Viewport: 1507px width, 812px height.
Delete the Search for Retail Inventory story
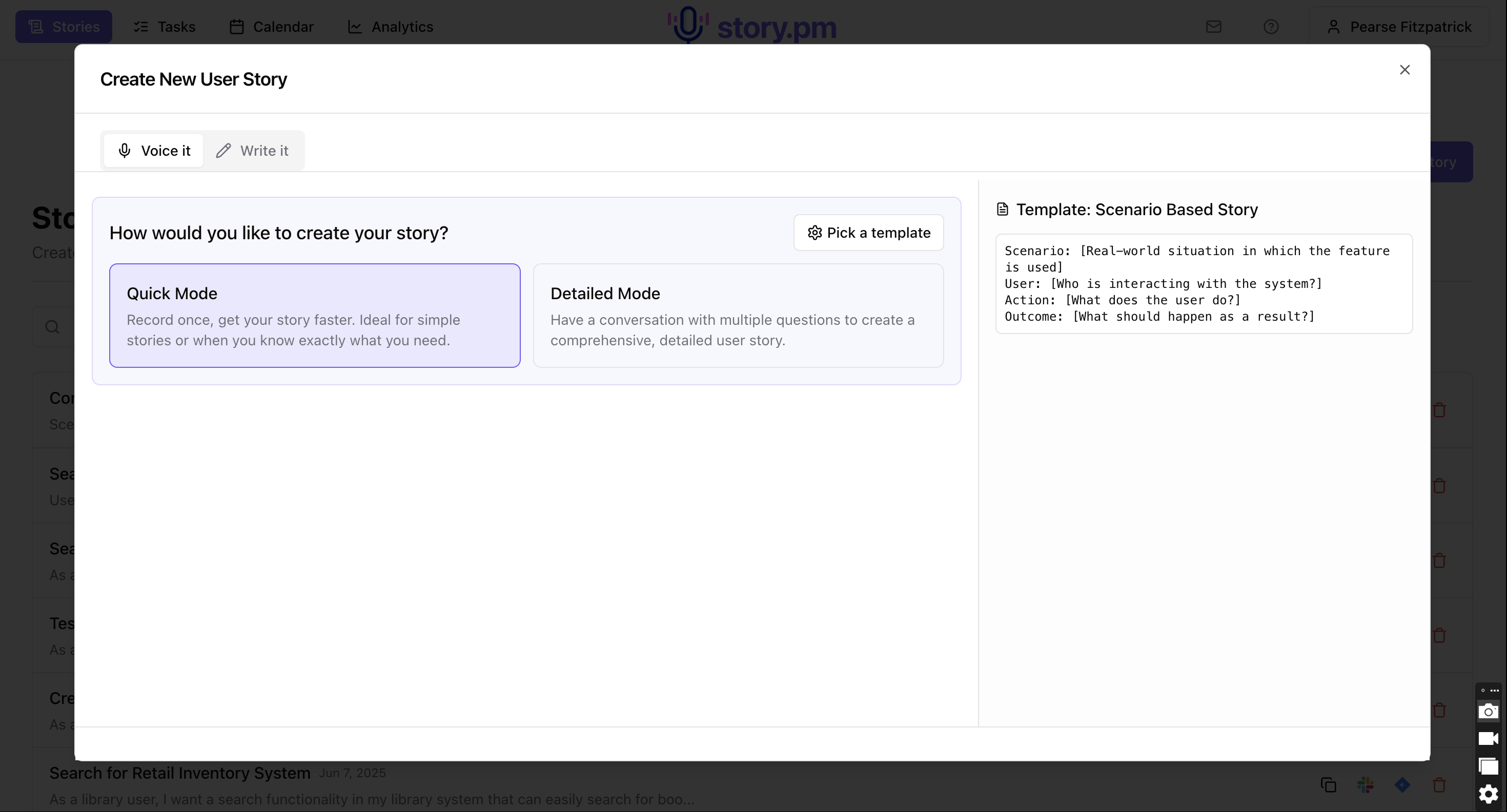tap(1439, 785)
